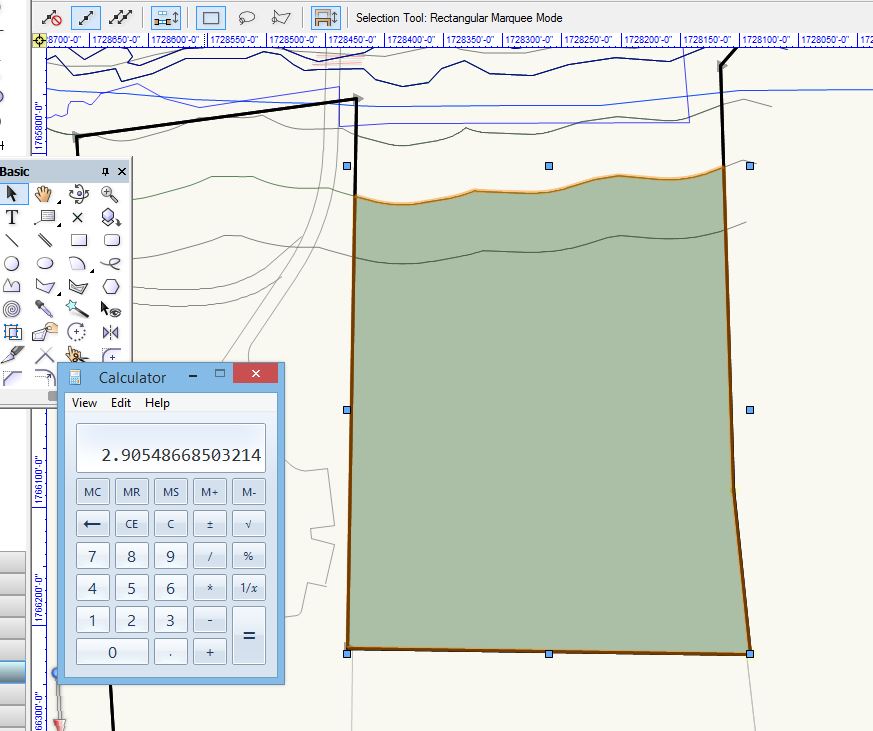Select the Regular Polygon hexagon tool
Viewport: 873px width, 731px height.
tap(111, 286)
